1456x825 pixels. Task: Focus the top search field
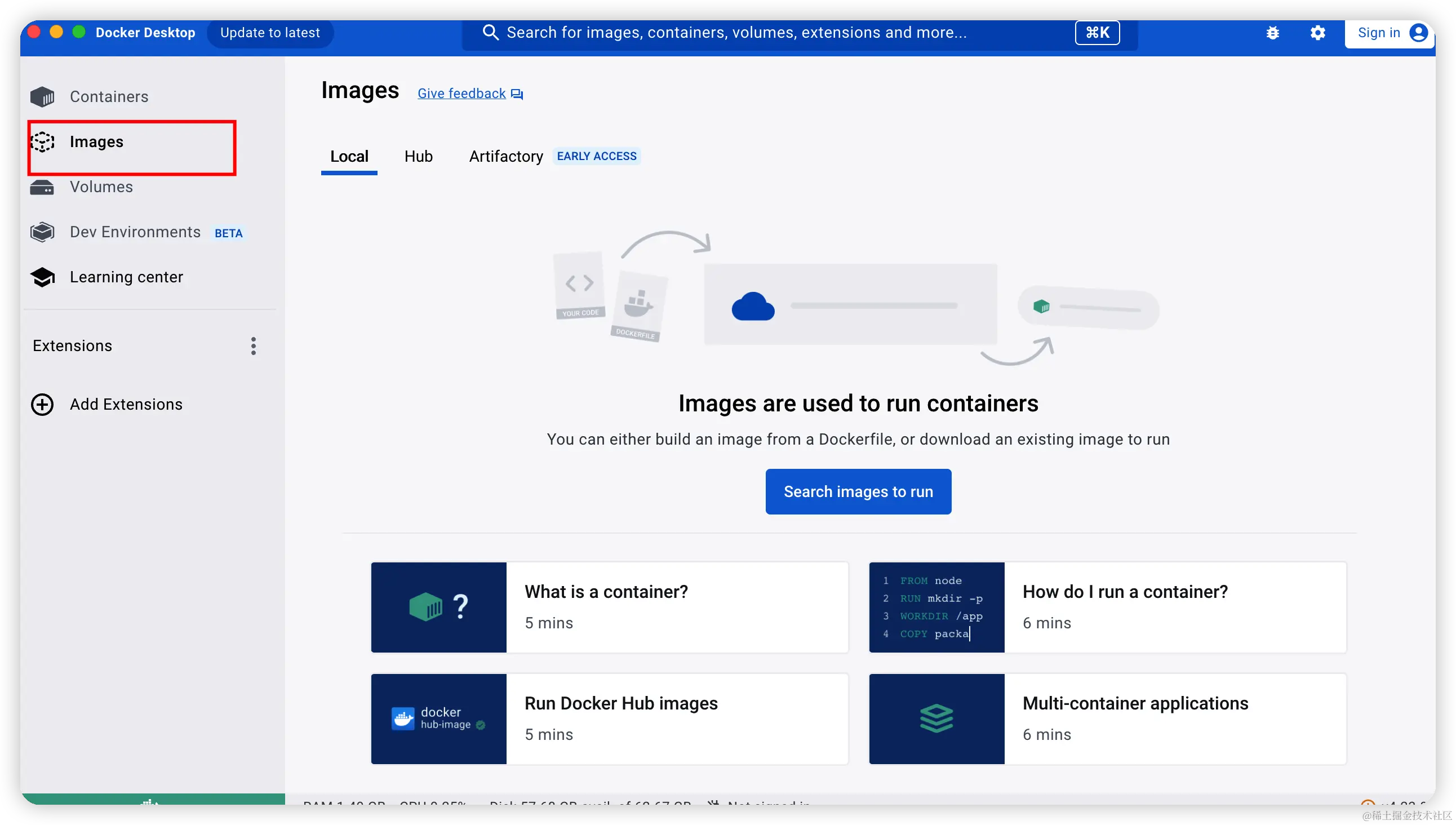736,33
